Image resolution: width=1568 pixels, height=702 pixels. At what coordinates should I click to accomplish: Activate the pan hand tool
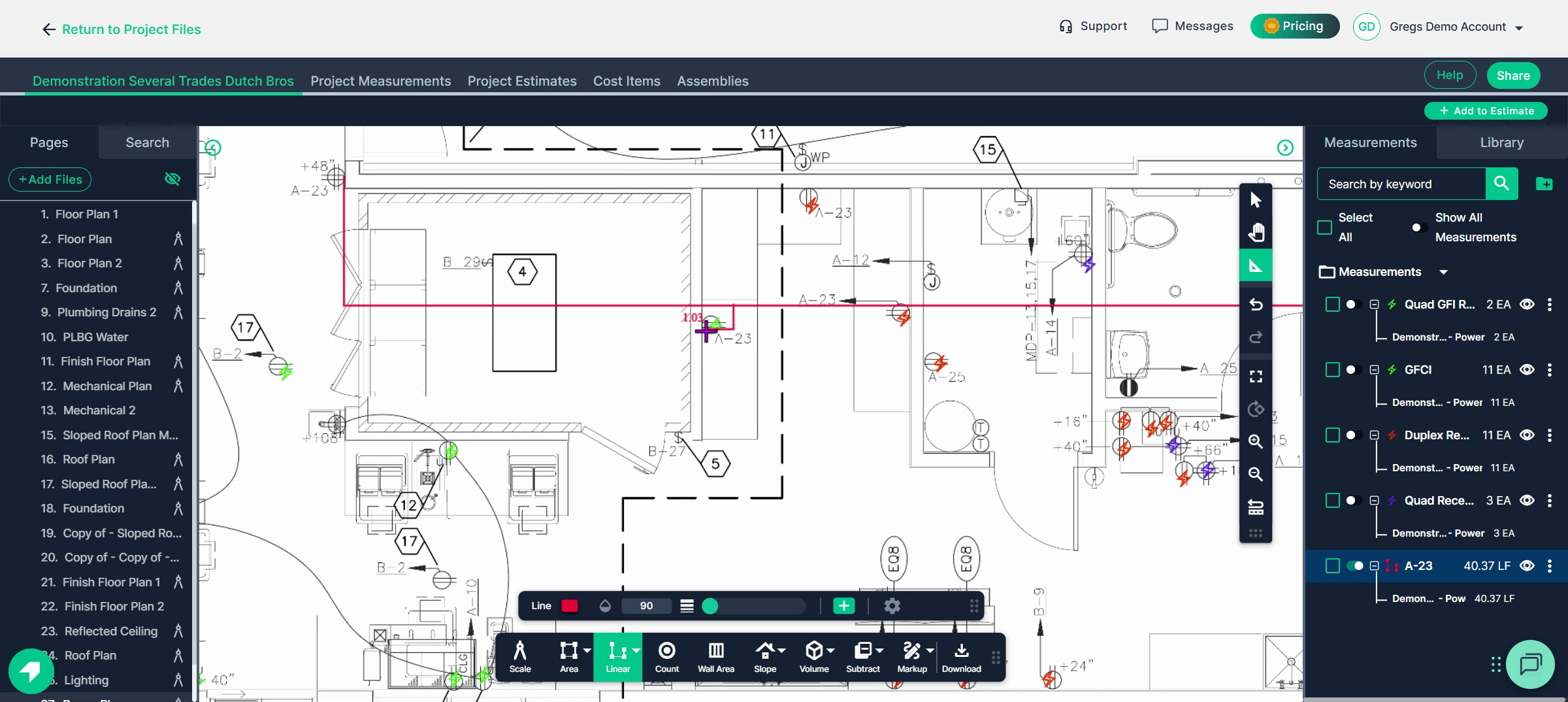(1256, 233)
